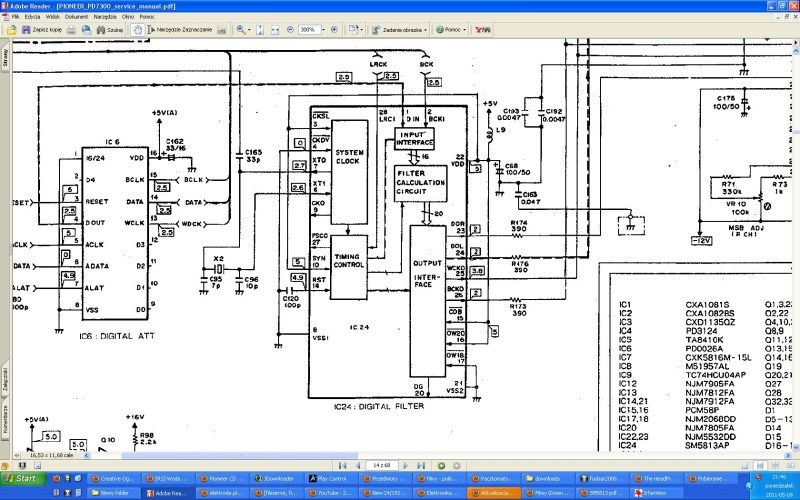Open the Załączniki side panel tab
This screenshot has height=500, width=800.
5,379
